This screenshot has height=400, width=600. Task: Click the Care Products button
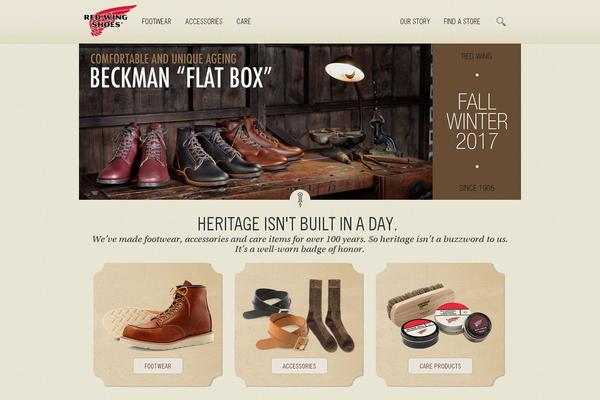click(440, 366)
